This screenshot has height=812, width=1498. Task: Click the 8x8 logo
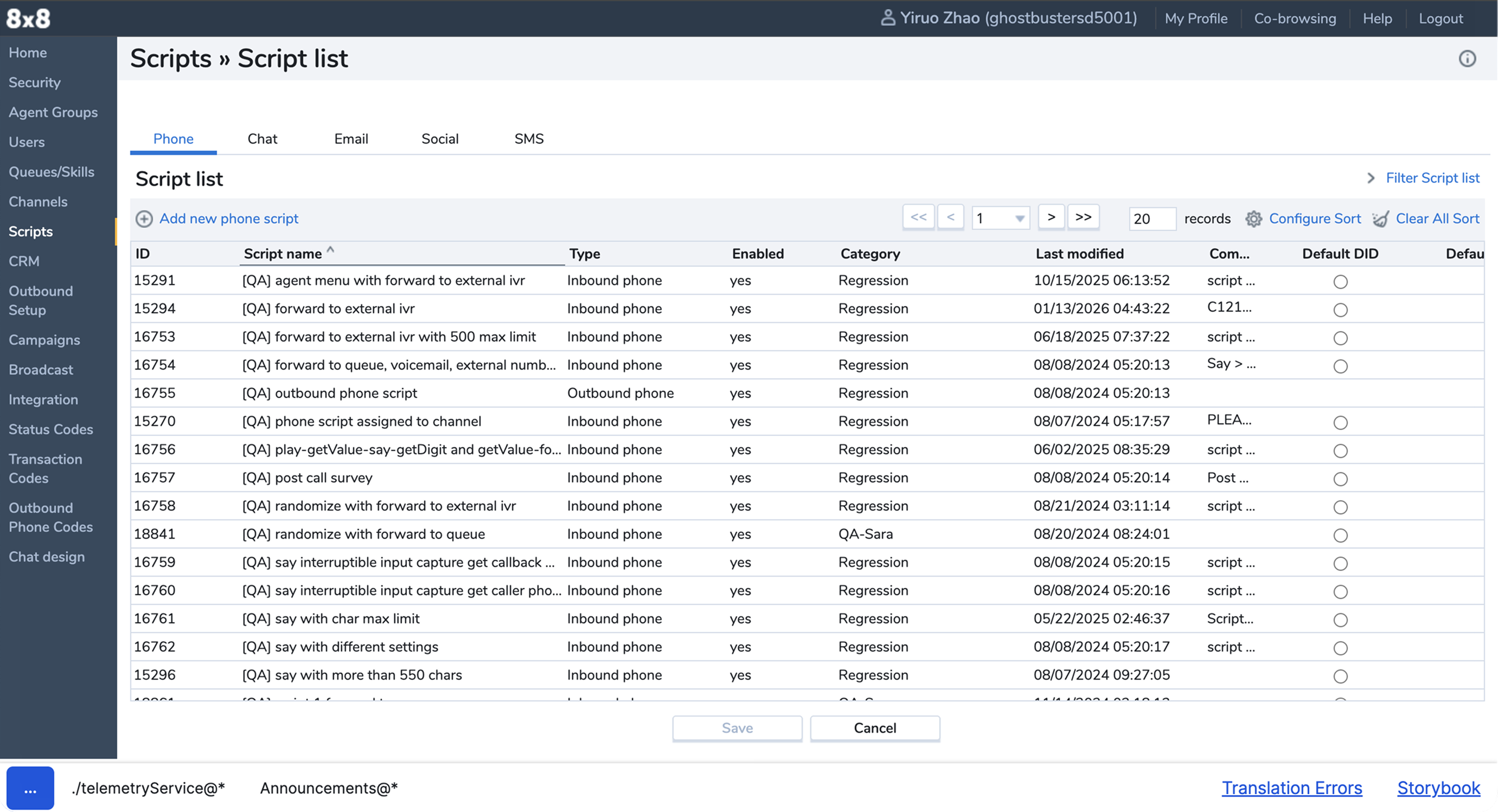click(x=28, y=18)
